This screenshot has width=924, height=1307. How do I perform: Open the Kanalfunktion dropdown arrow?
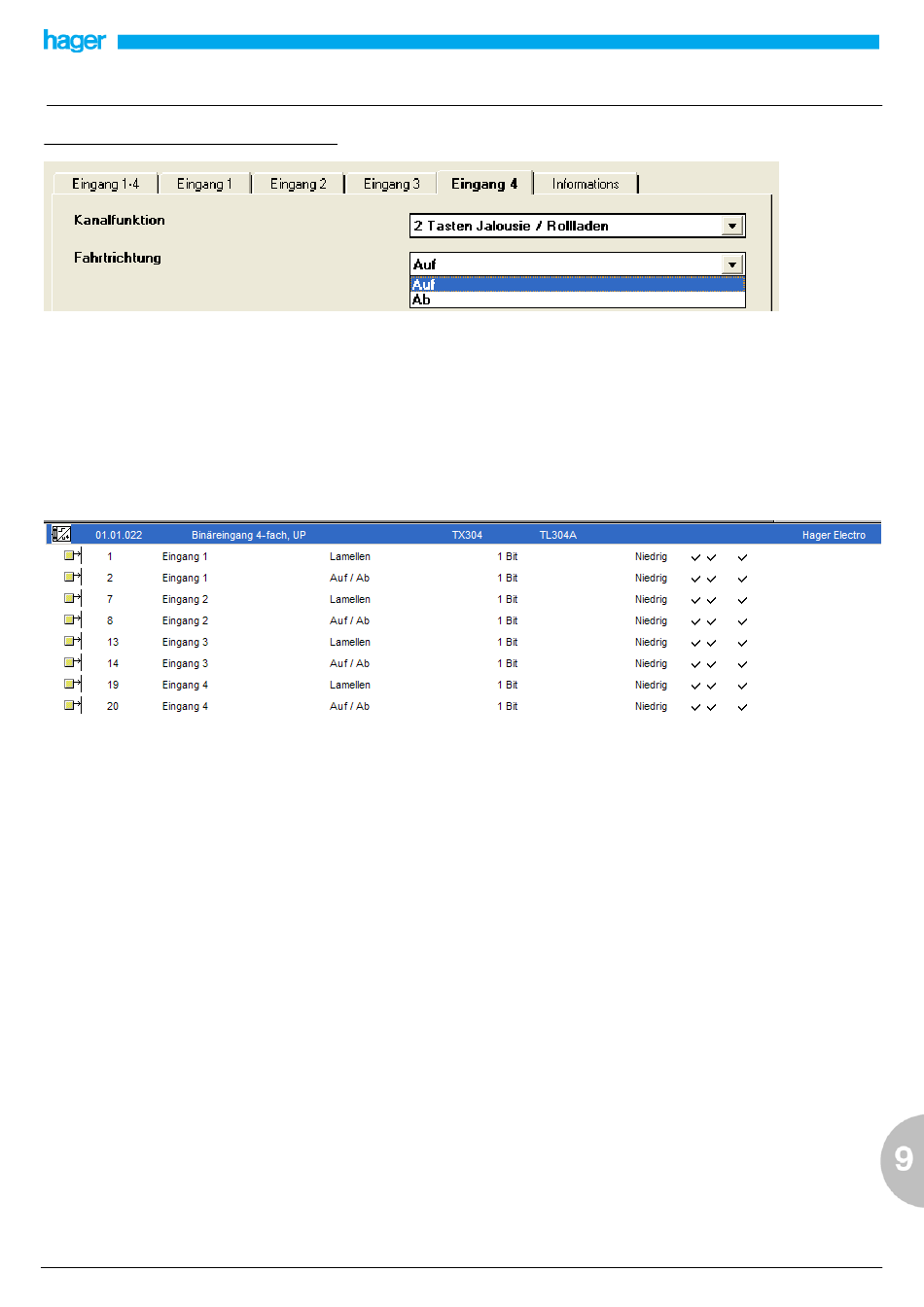[732, 226]
